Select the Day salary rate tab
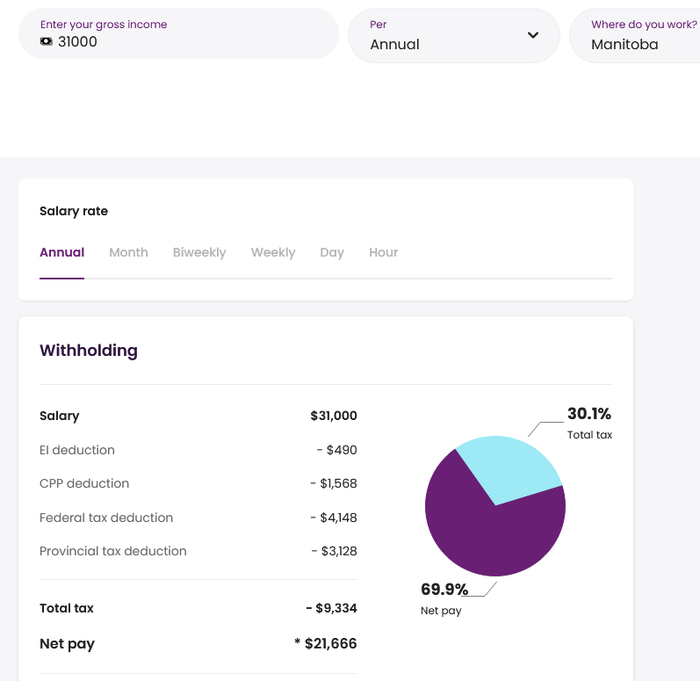 (x=332, y=253)
